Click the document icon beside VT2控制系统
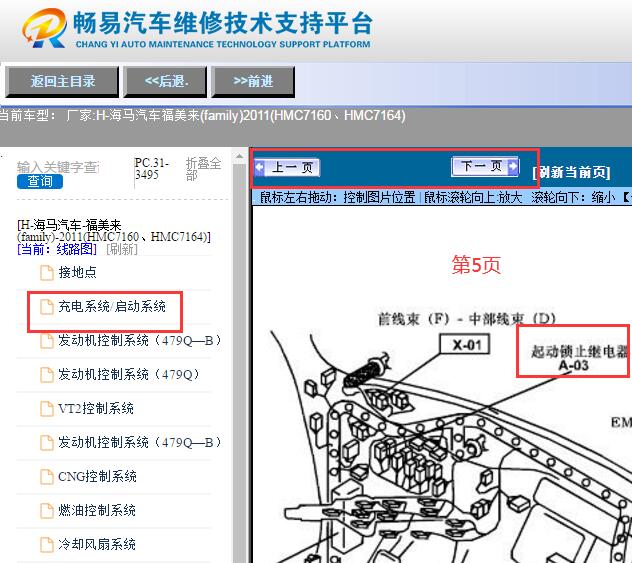The image size is (632, 563). [x=47, y=409]
